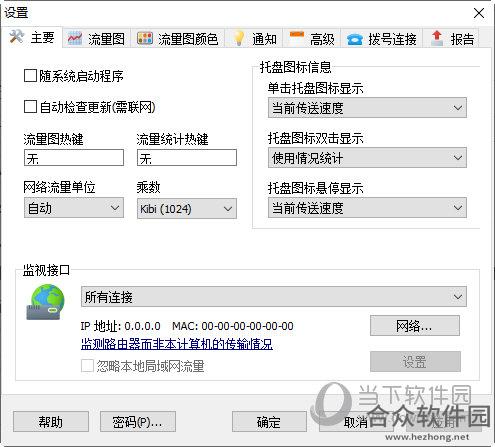Confirm with the 确定 button
This screenshot has width=495, height=447.
click(x=269, y=422)
